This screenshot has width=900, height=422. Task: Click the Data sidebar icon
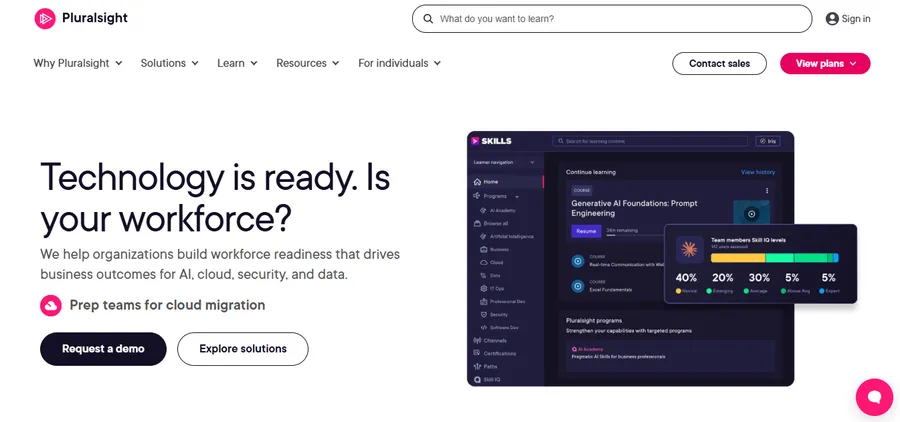(484, 276)
